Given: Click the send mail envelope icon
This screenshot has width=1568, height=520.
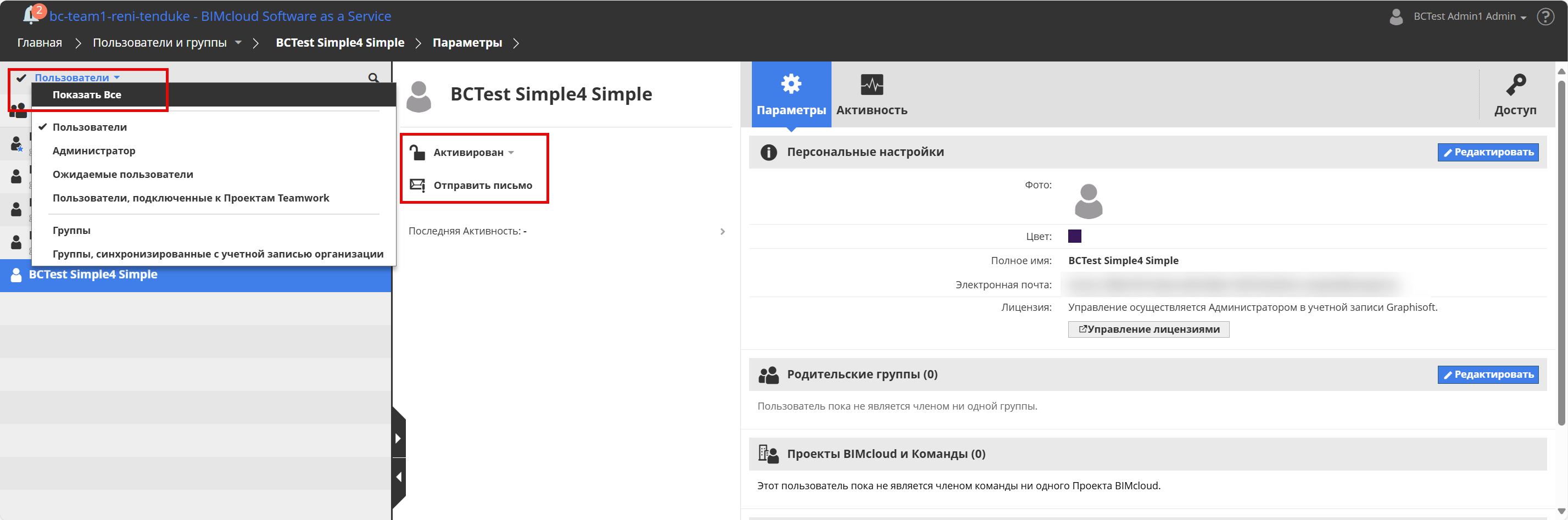Looking at the screenshot, I should coord(417,185).
